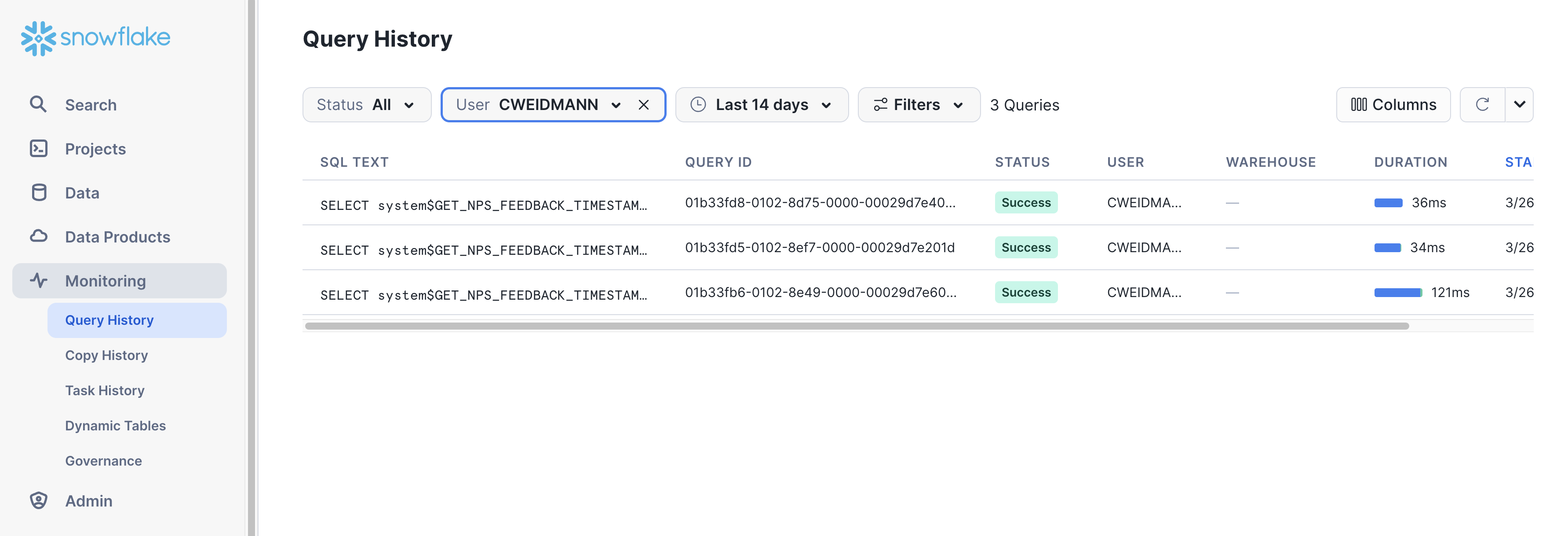Click the Monitoring pulse icon
Viewport: 1568px width, 536px height.
(38, 281)
